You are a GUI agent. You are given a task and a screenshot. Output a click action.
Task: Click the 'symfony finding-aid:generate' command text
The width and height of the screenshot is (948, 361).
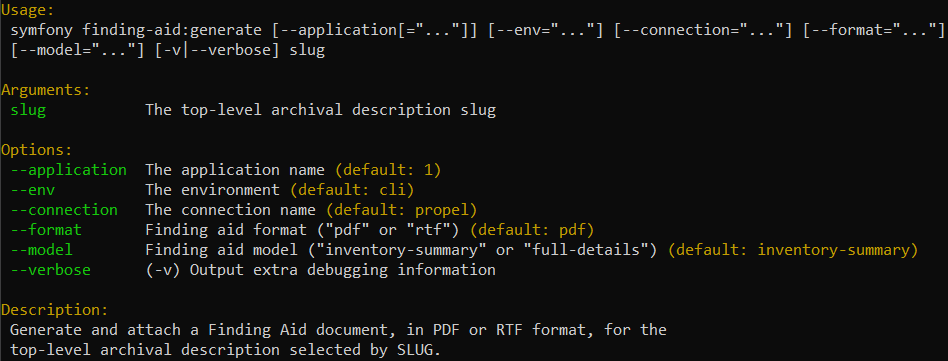click(137, 30)
